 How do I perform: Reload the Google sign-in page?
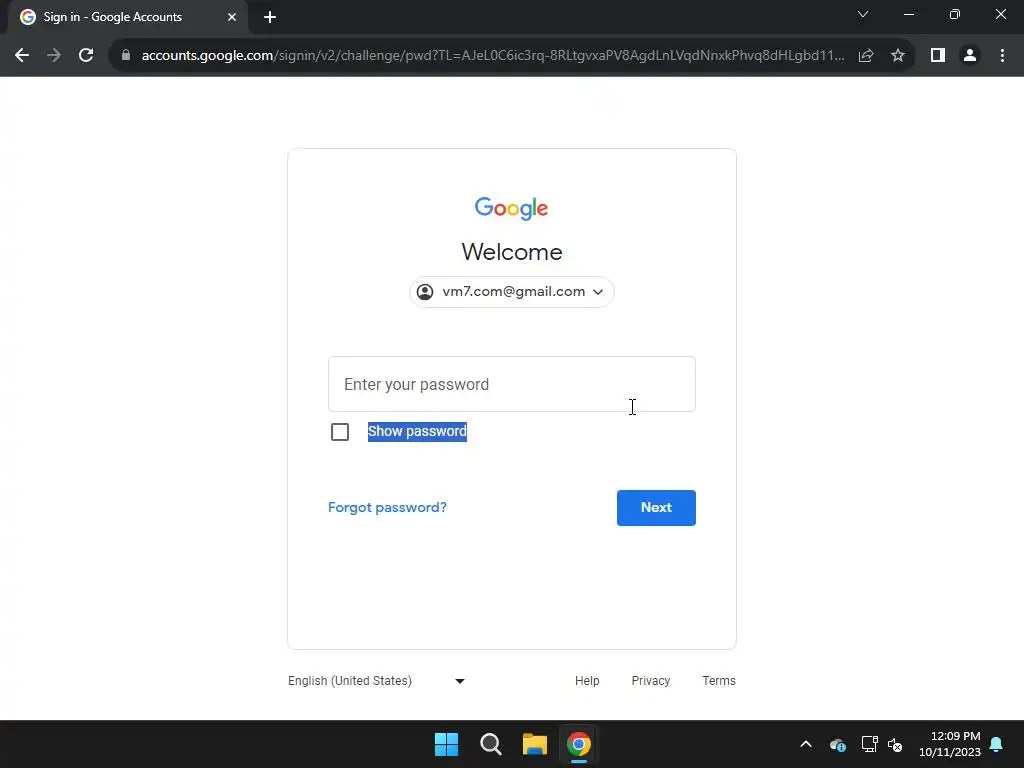(86, 56)
